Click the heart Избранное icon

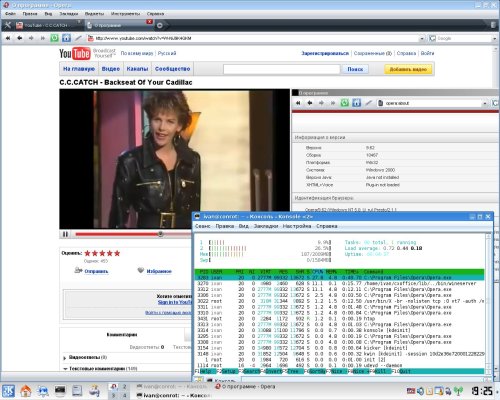pos(141,270)
